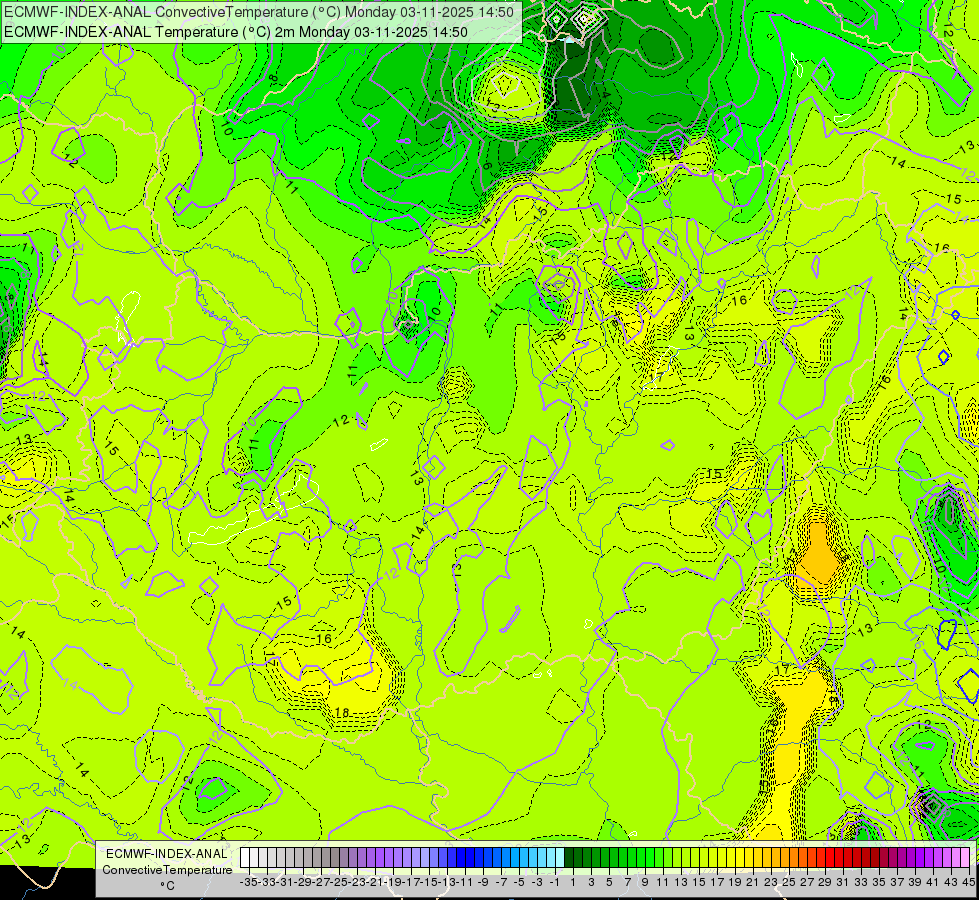Viewport: 979px width, 900px height.
Task: Select the lavender swatch above -19
Action: (388, 857)
